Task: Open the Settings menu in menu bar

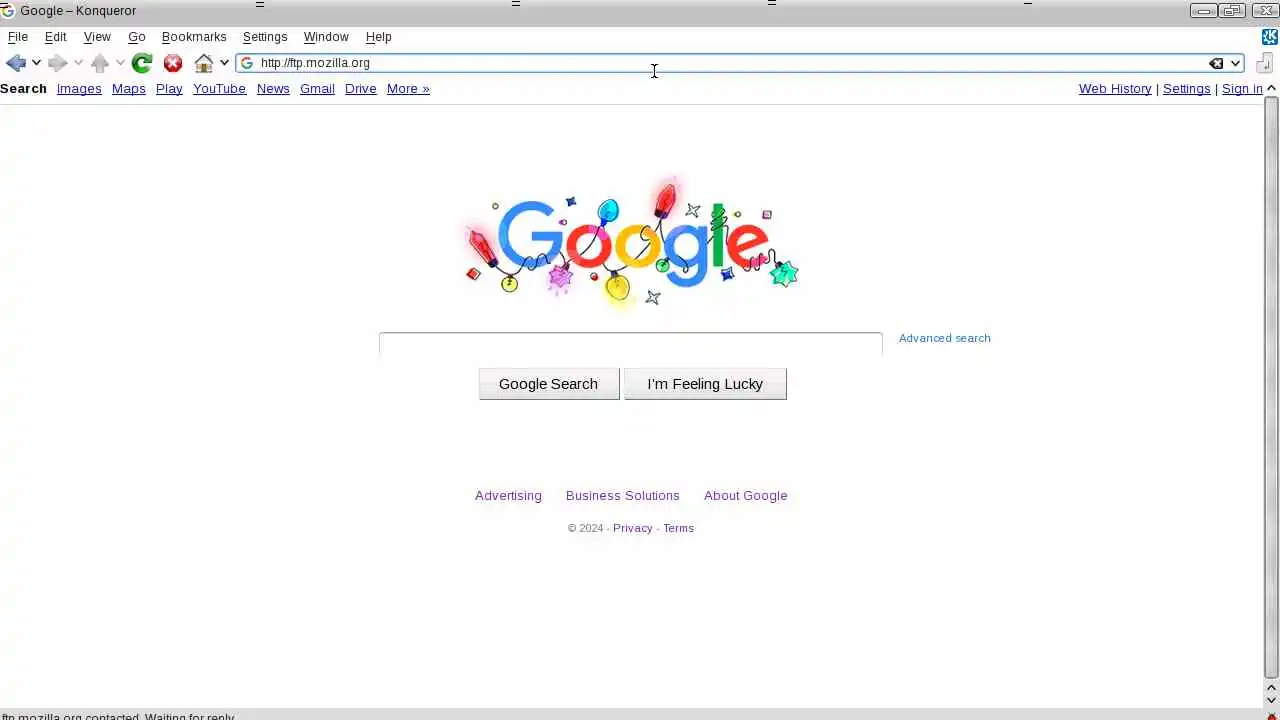Action: click(x=265, y=37)
